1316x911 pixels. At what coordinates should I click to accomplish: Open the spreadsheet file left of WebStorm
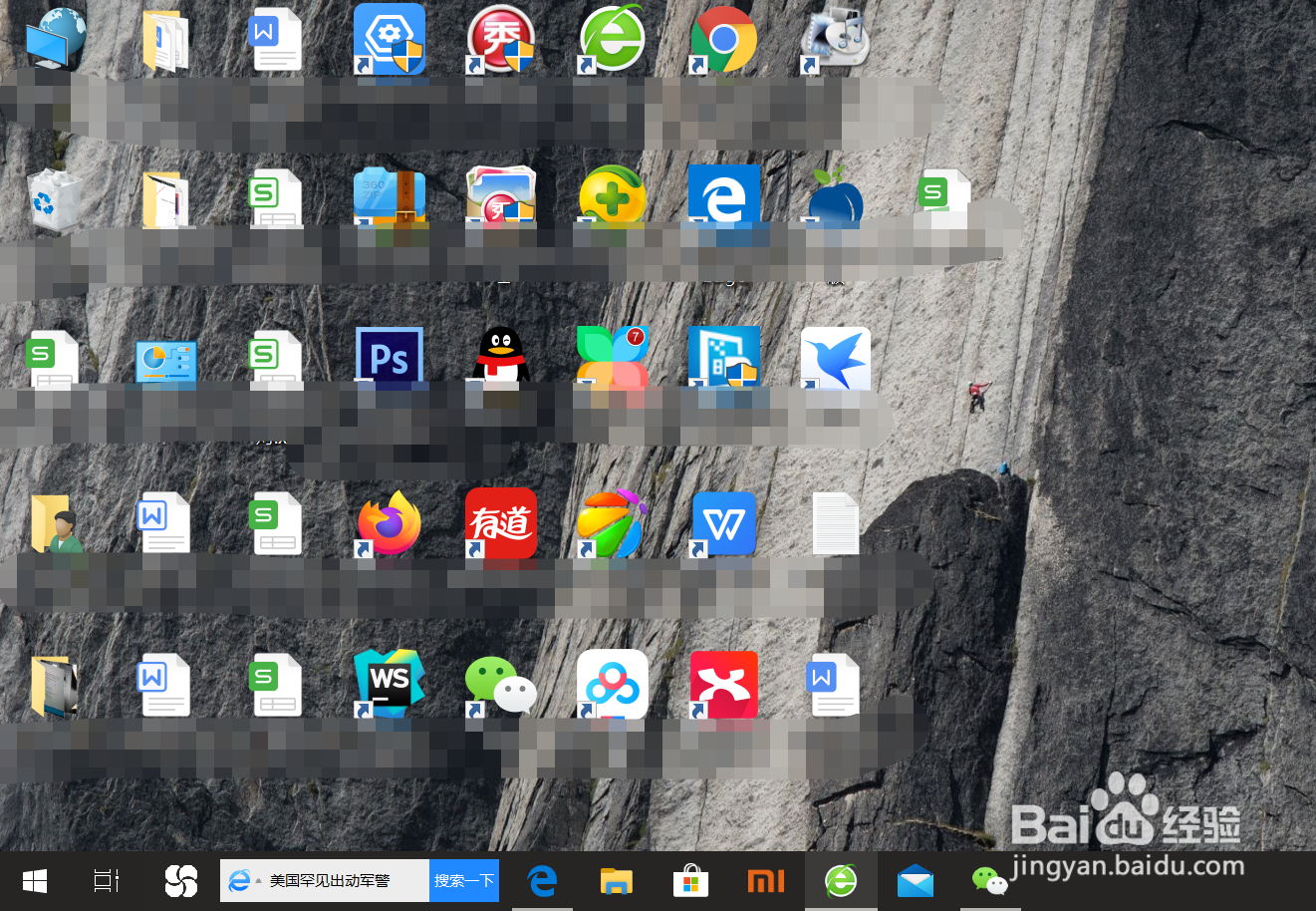coord(275,684)
